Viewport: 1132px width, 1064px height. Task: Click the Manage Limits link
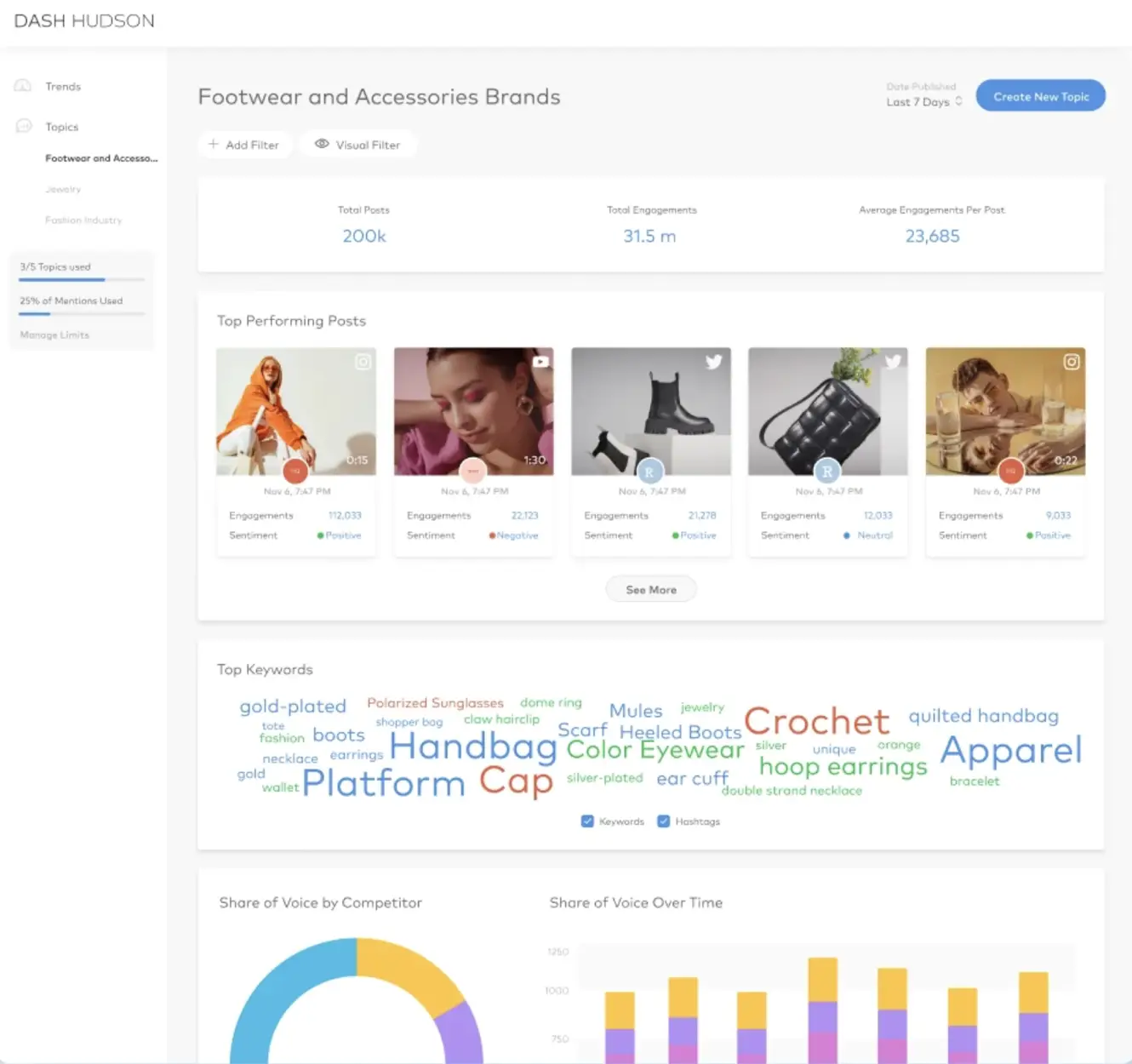(x=54, y=335)
